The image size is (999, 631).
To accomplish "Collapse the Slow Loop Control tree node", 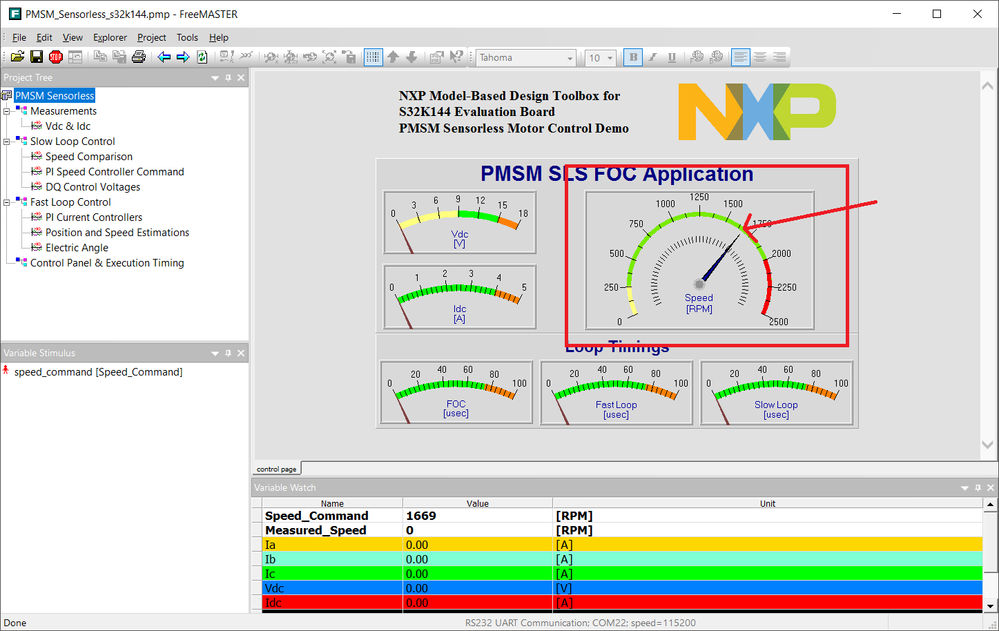I will 7,141.
